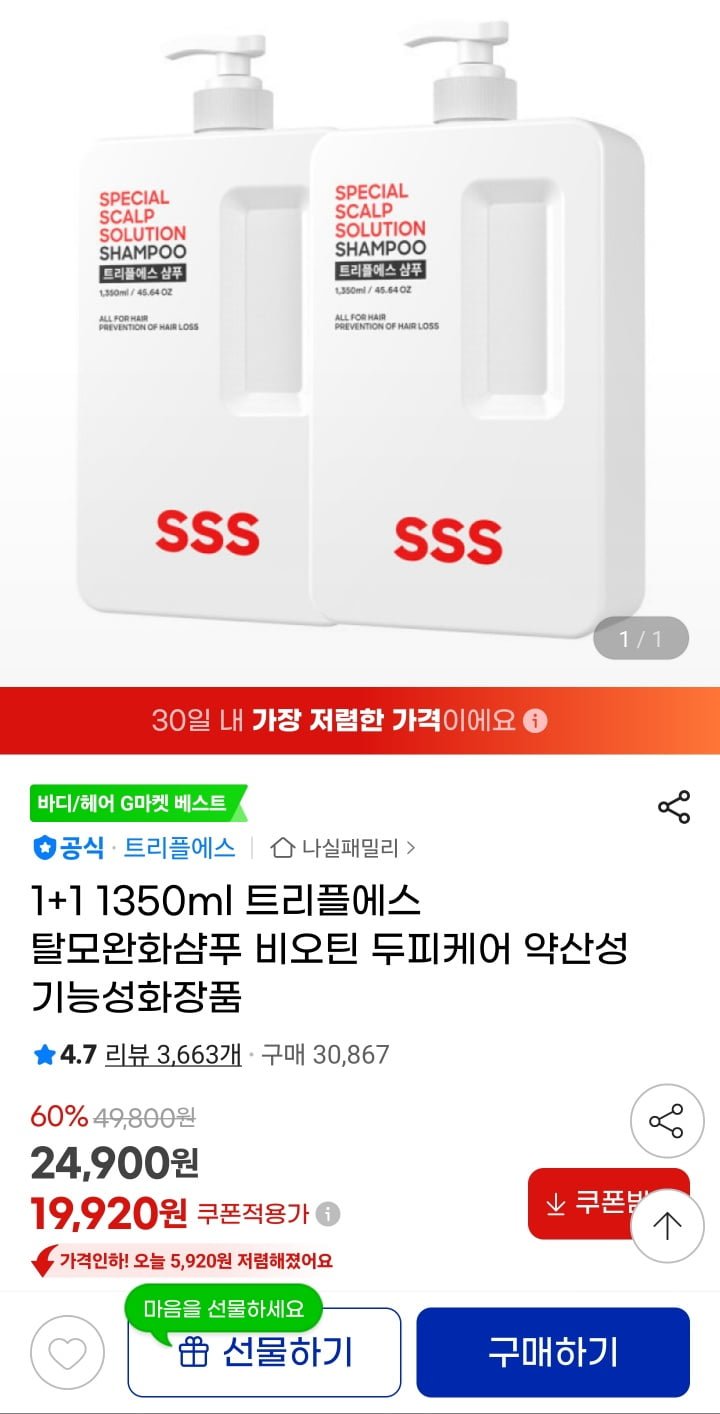720x1414 pixels.
Task: Tap the home icon beside 나실패밀리
Action: (x=283, y=848)
